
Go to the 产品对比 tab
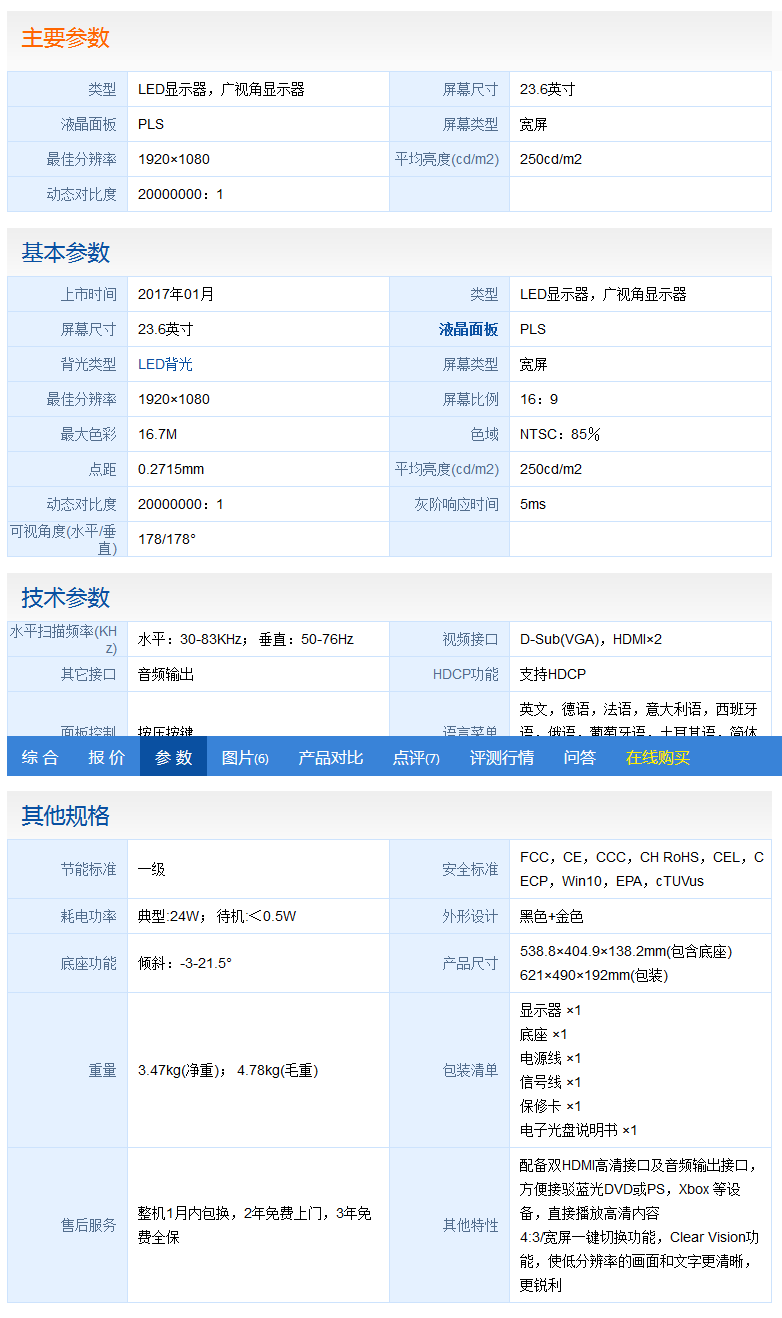[x=331, y=757]
